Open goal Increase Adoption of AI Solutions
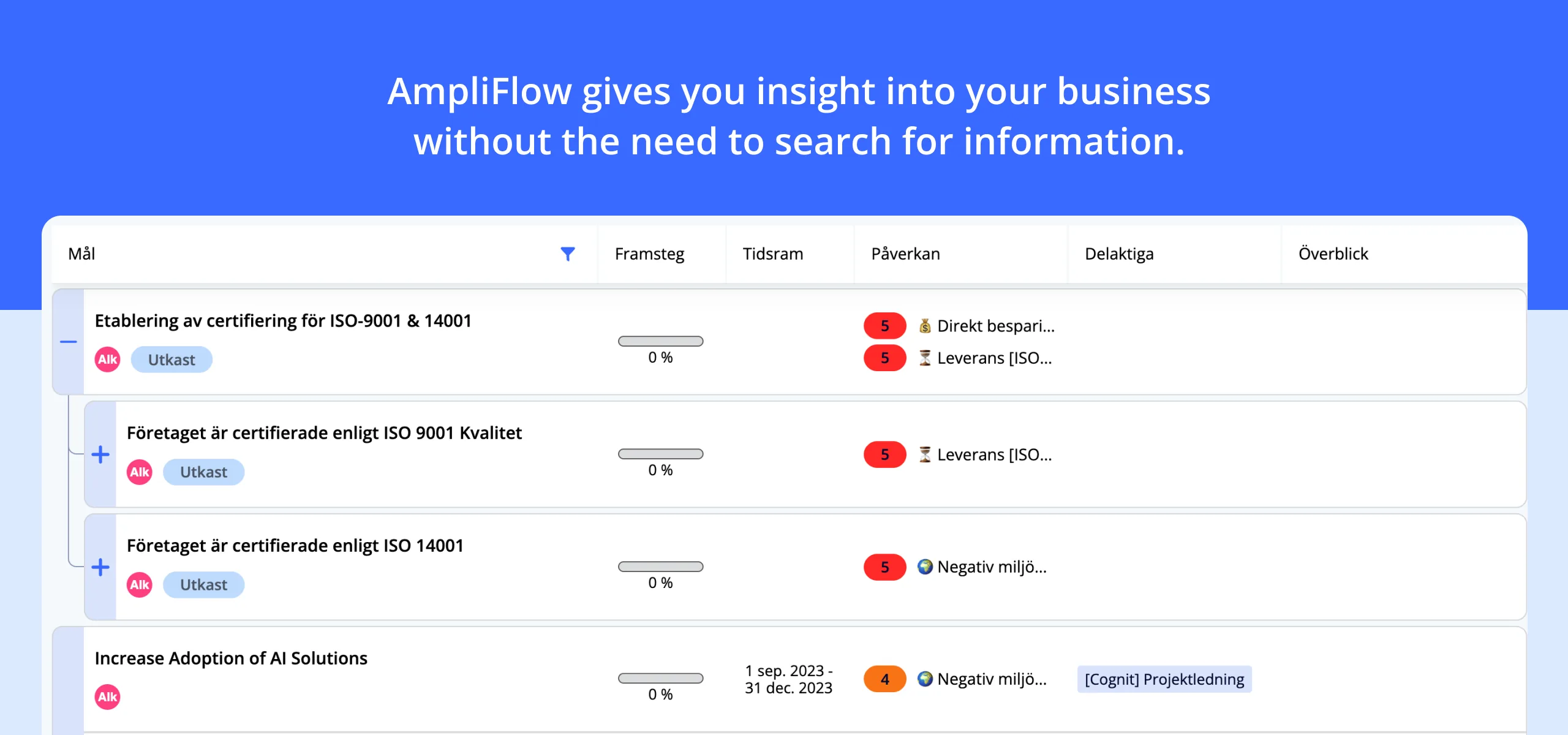Screen dimensions: 1568x735 click(231, 658)
